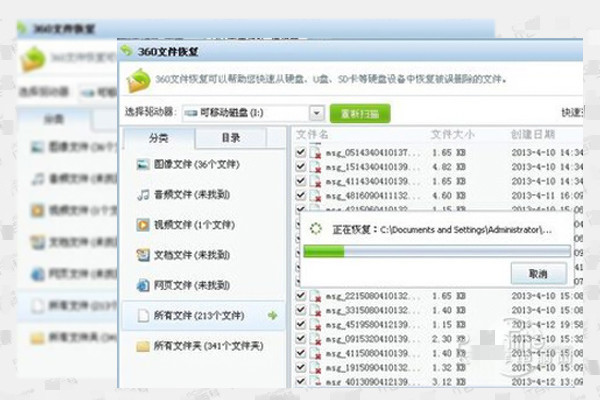This screenshot has height=400, width=600.
Task: Uncheck the msg_0514340410137 file checkbox
Action: [300, 152]
